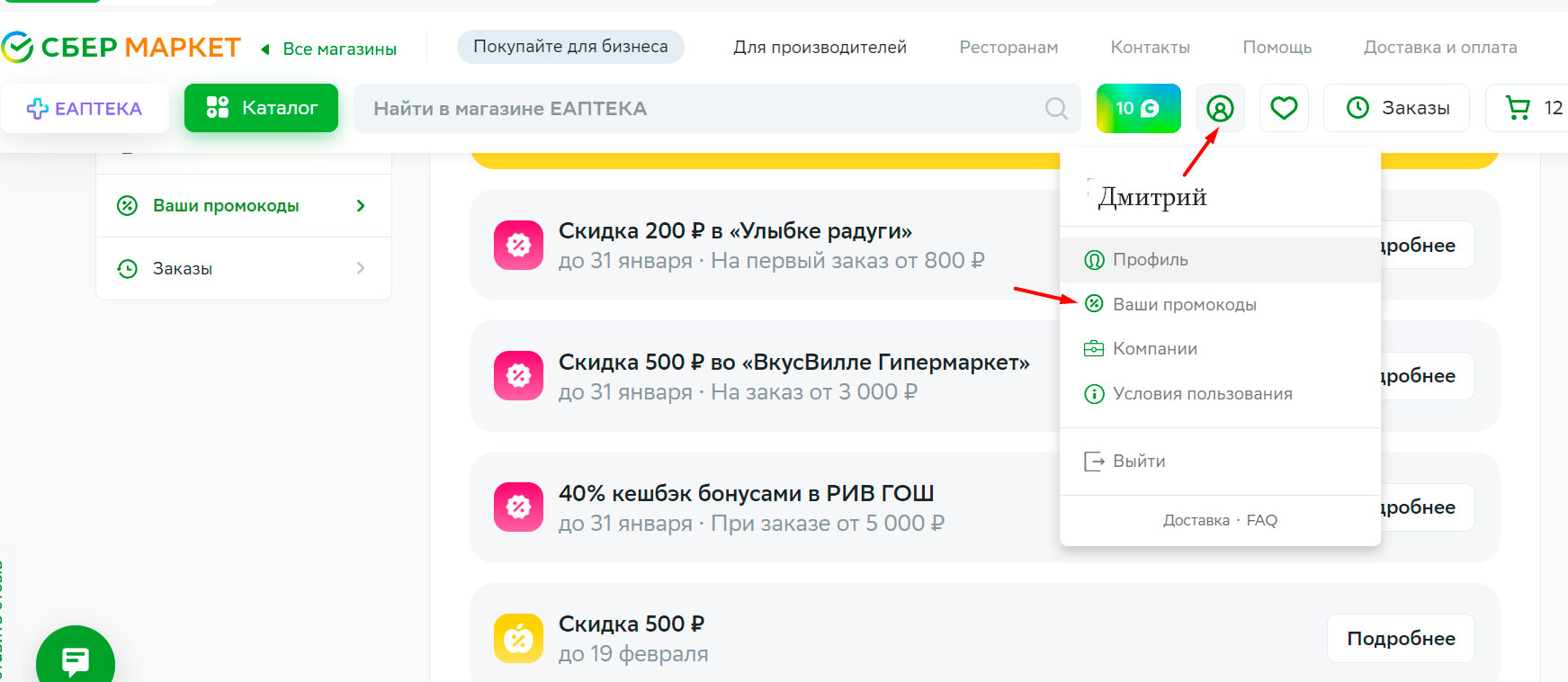This screenshot has width=1568, height=682.
Task: Click promo icon for Улыбка радуги discount
Action: coord(518,245)
